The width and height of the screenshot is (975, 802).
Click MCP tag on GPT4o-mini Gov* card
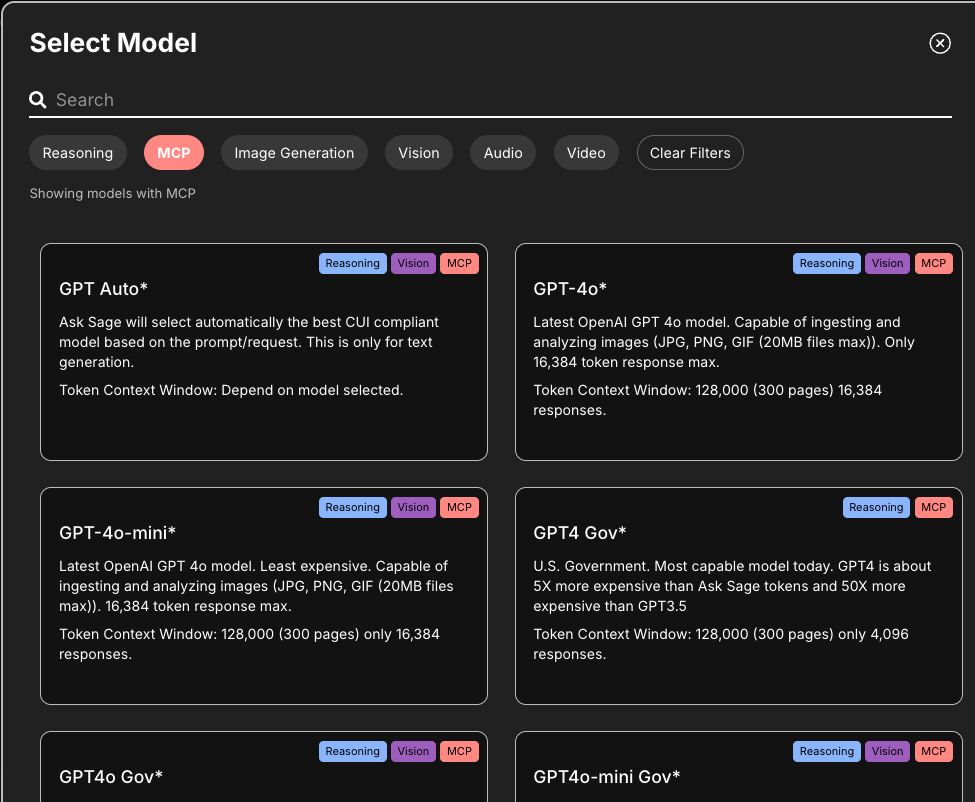point(934,752)
